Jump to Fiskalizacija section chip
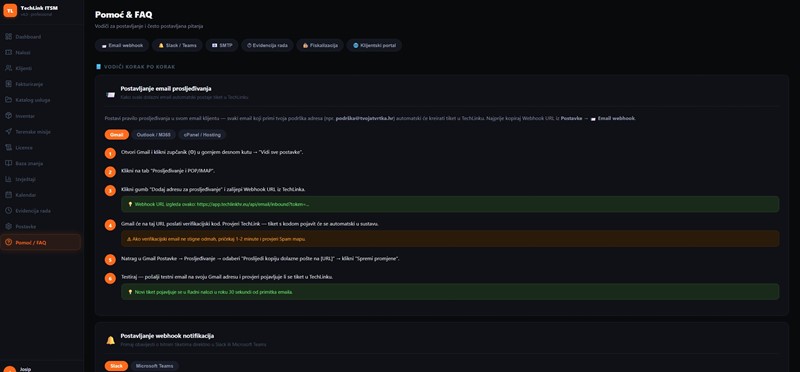Screen dimensions: 800x372 point(320,45)
